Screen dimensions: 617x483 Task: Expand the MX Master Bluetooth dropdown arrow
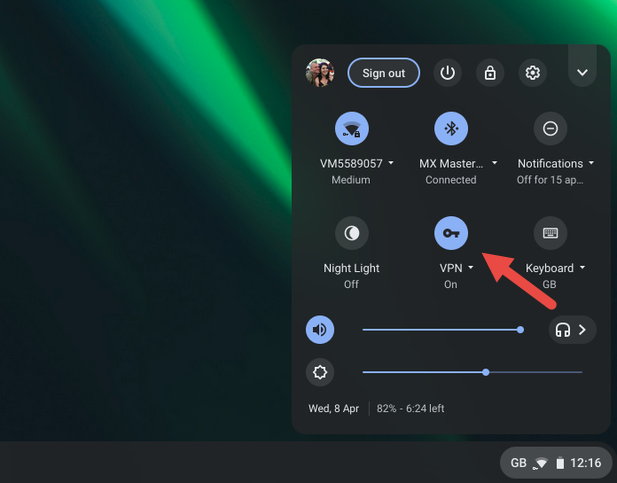pyautogui.click(x=495, y=163)
